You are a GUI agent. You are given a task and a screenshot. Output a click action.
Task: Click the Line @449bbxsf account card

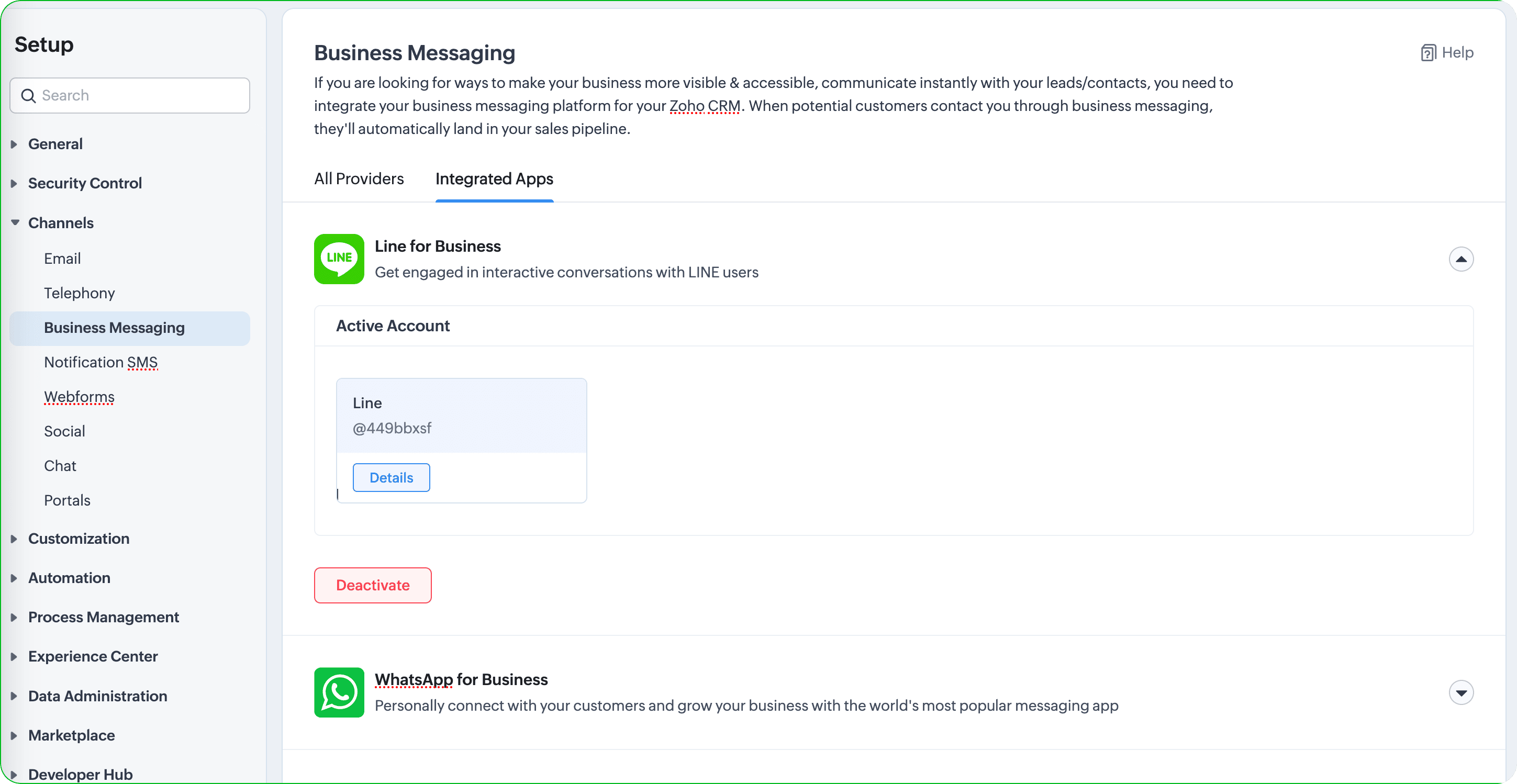(461, 416)
